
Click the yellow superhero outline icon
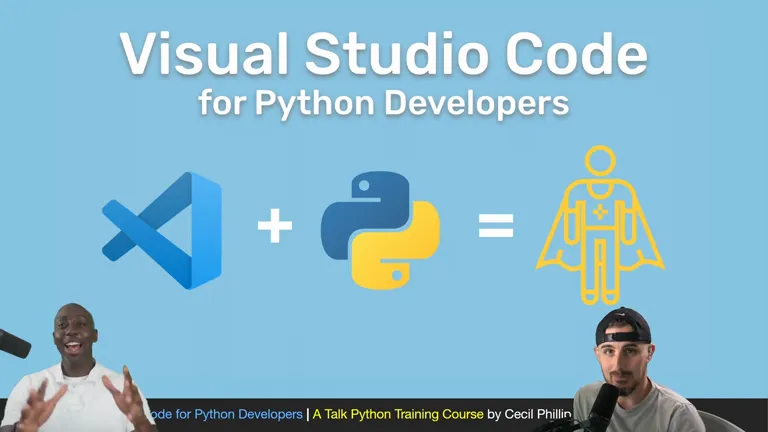tap(600, 225)
